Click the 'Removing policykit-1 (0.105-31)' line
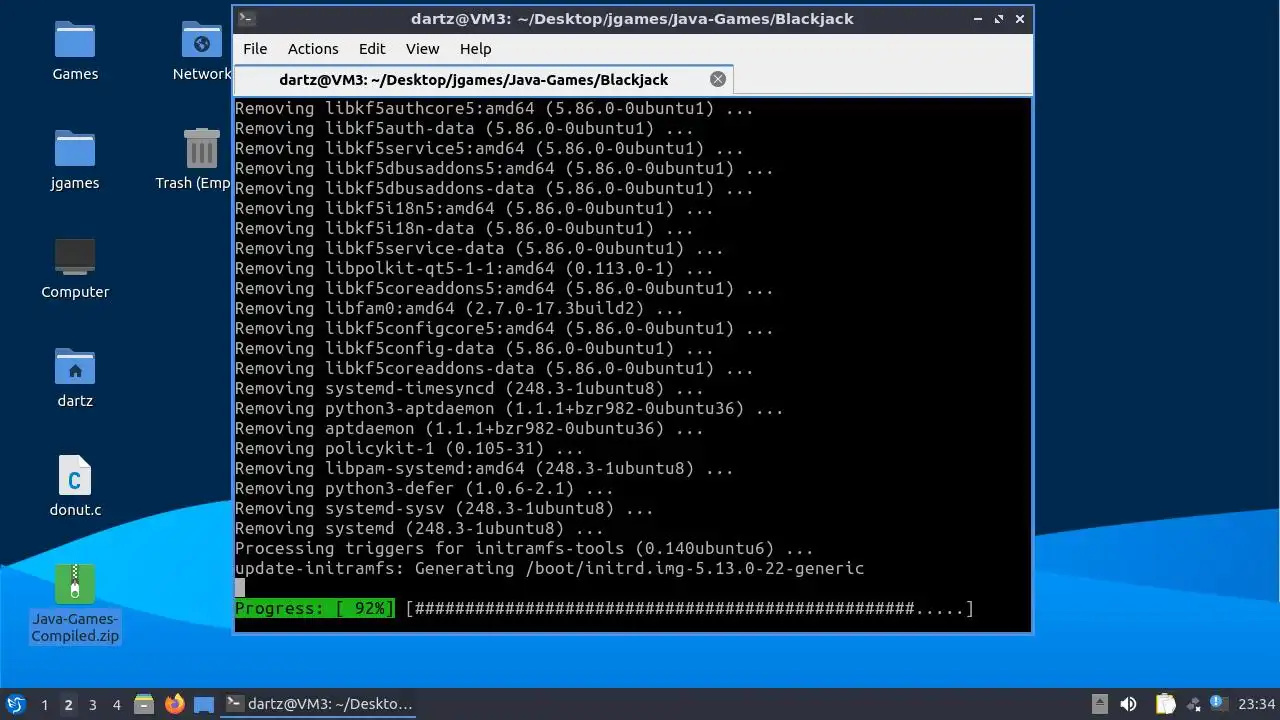Screen dimensions: 1280x720 [409, 448]
